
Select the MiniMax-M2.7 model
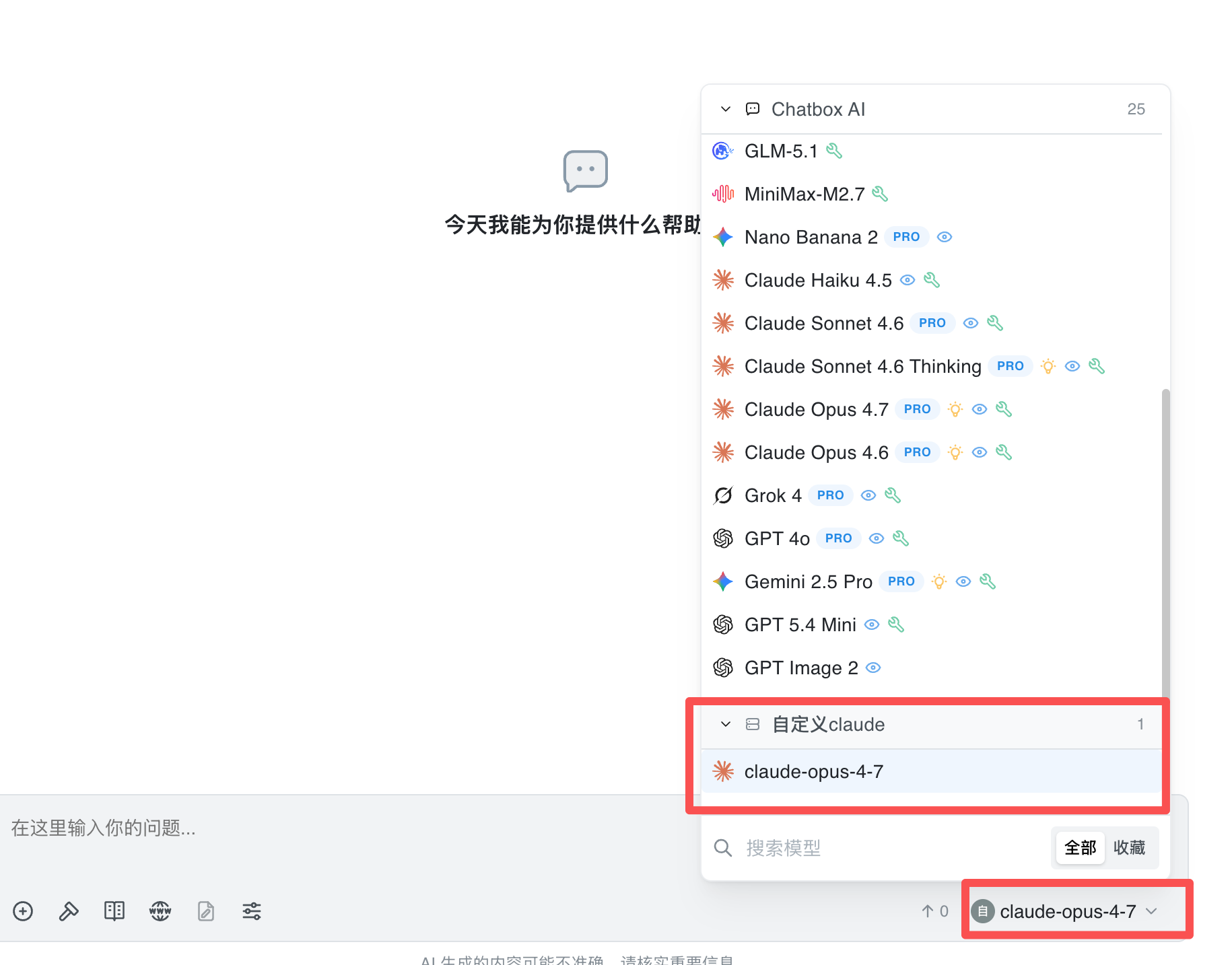point(932,194)
